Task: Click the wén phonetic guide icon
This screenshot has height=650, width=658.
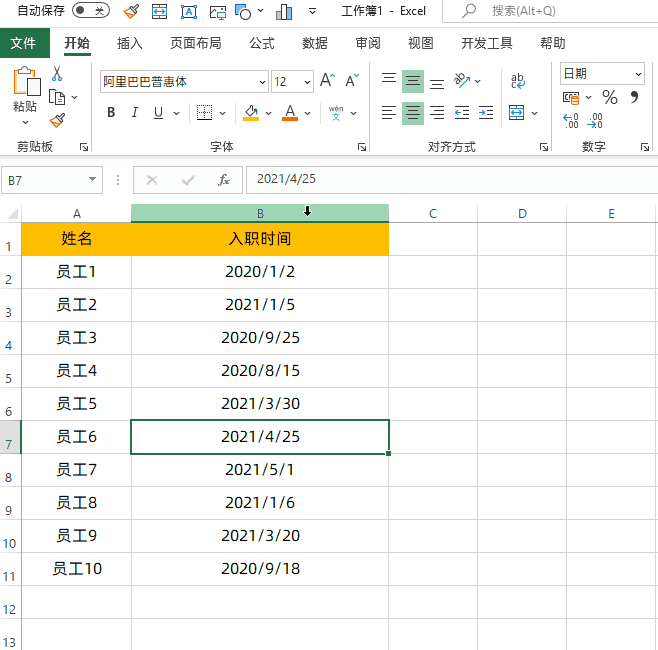Action: click(x=336, y=113)
